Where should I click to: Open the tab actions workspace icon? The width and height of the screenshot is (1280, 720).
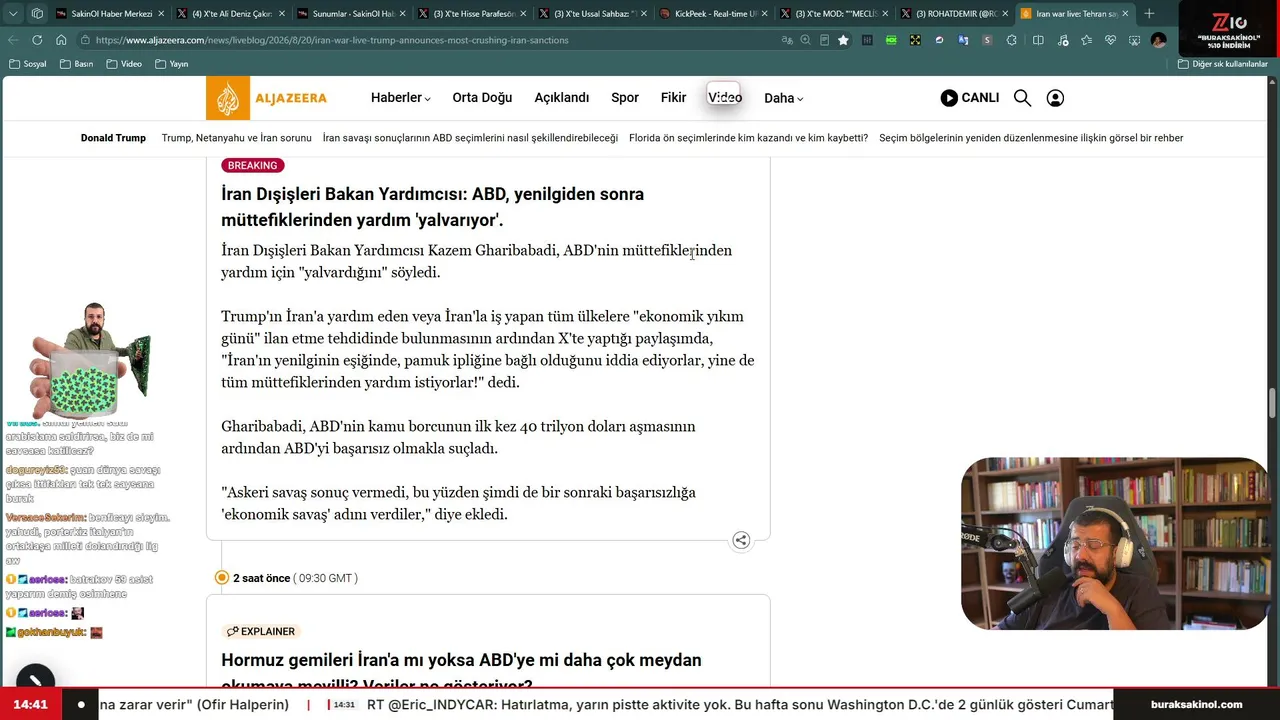coord(37,14)
